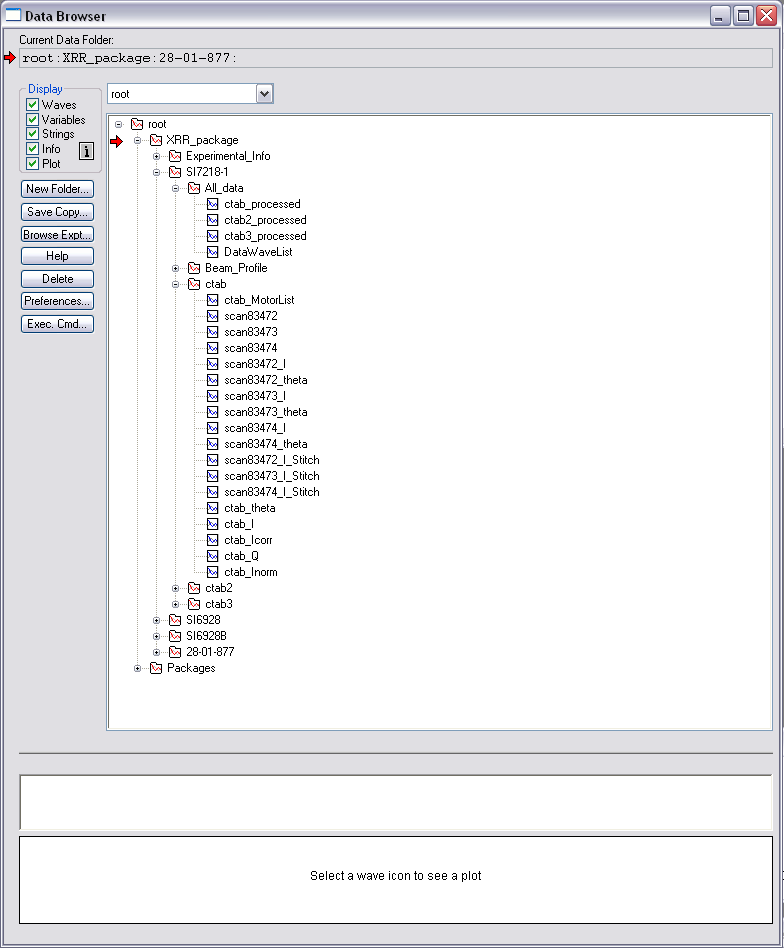Disable the Info checkbox

(x=33, y=149)
